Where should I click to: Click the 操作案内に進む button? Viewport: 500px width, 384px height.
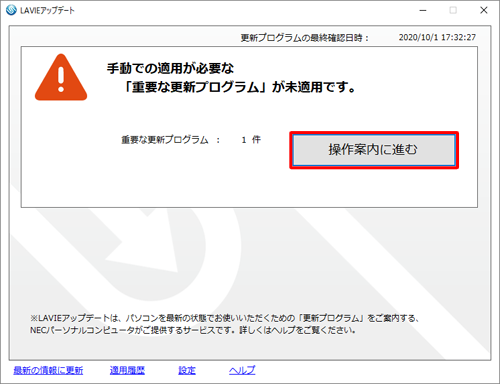click(x=374, y=150)
